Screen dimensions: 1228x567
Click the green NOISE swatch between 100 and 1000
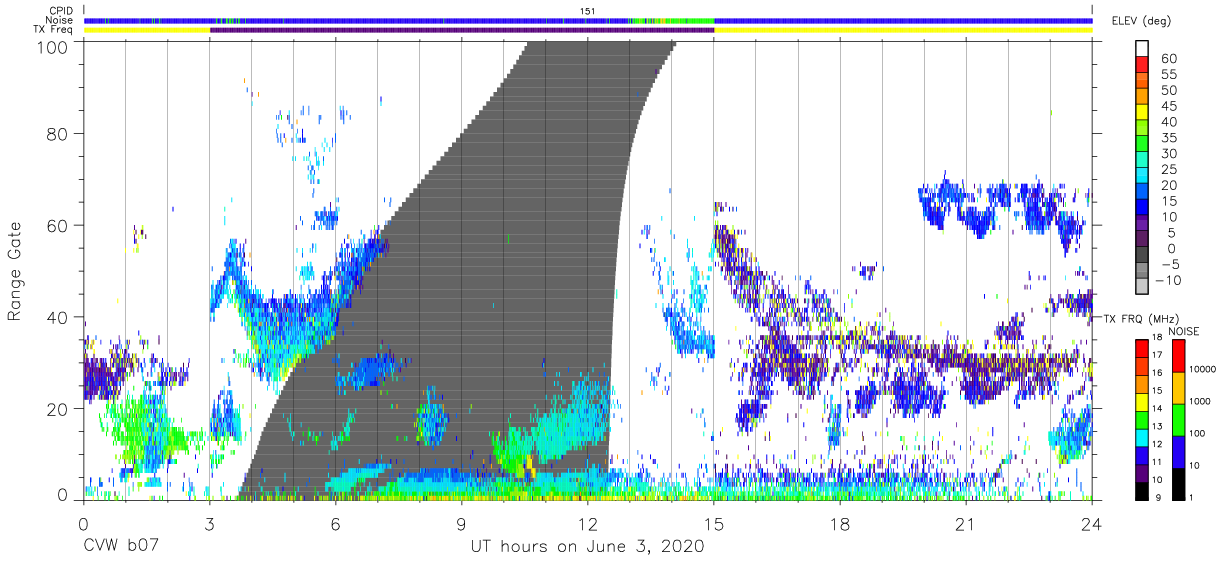tap(1177, 418)
